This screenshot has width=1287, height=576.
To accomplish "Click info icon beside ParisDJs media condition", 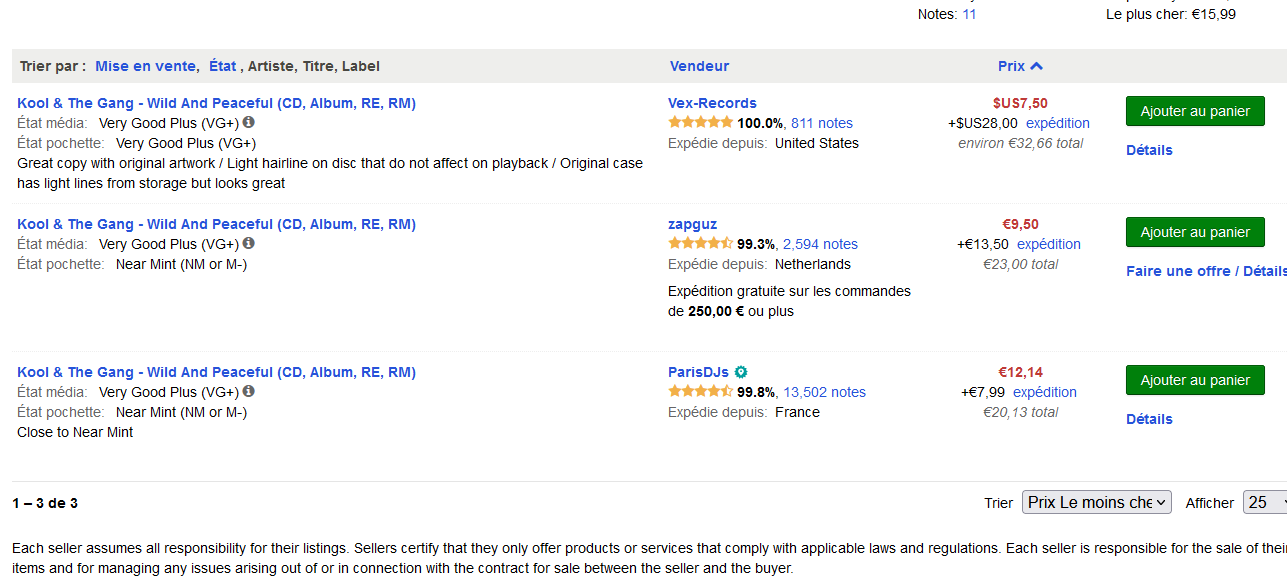I will tap(249, 391).
